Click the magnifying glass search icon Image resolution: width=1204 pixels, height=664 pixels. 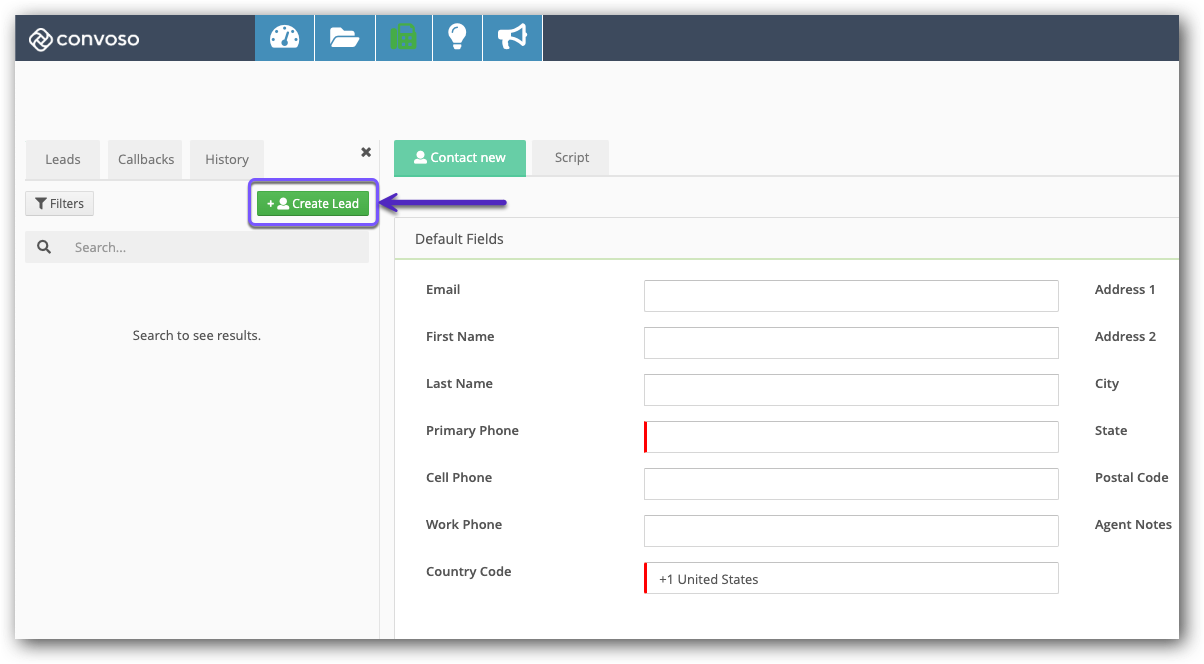(x=44, y=247)
